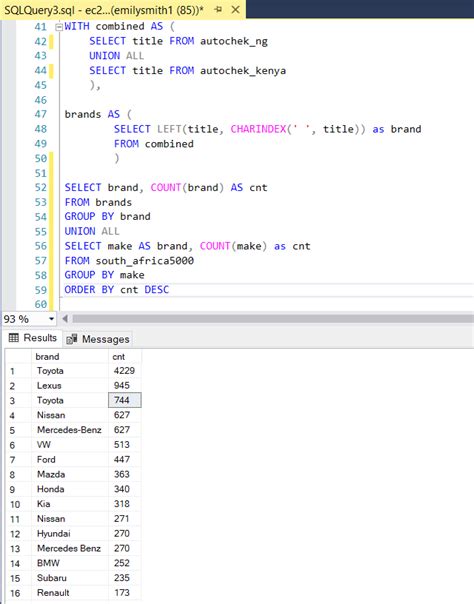Select the Kia brand cell

70,504
